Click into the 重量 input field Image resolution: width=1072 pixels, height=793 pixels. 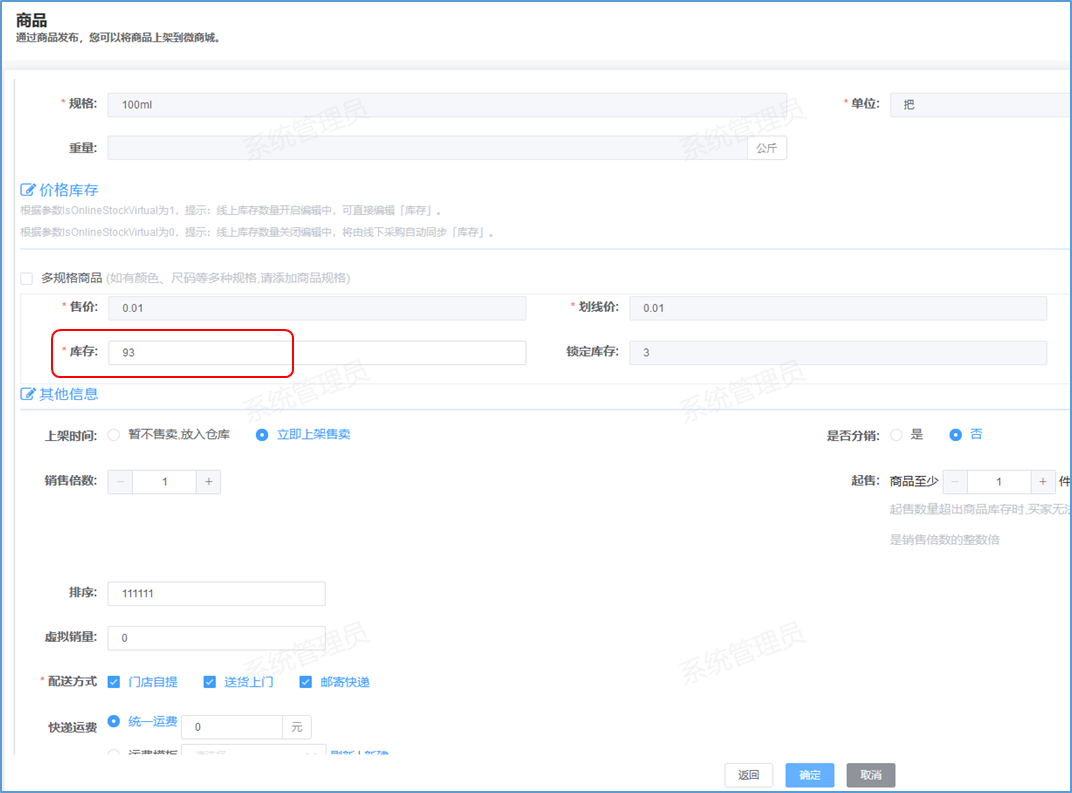click(427, 148)
